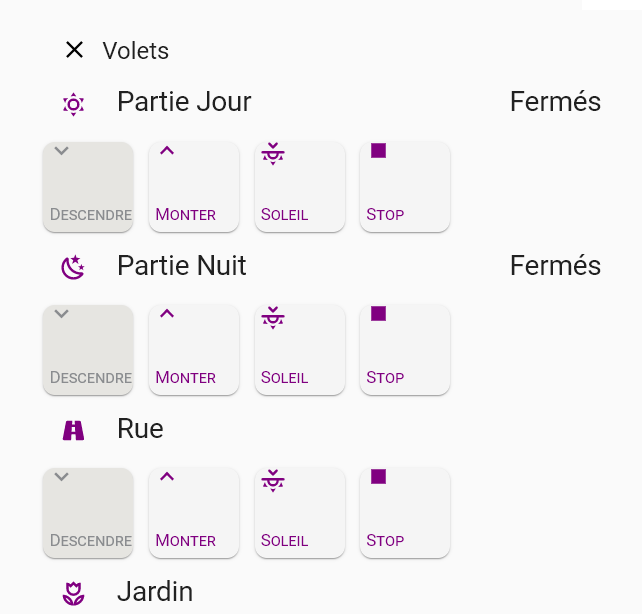The height and width of the screenshot is (614, 642).
Task: Set Partie Jour shutters to Soleil position
Action: (300, 187)
